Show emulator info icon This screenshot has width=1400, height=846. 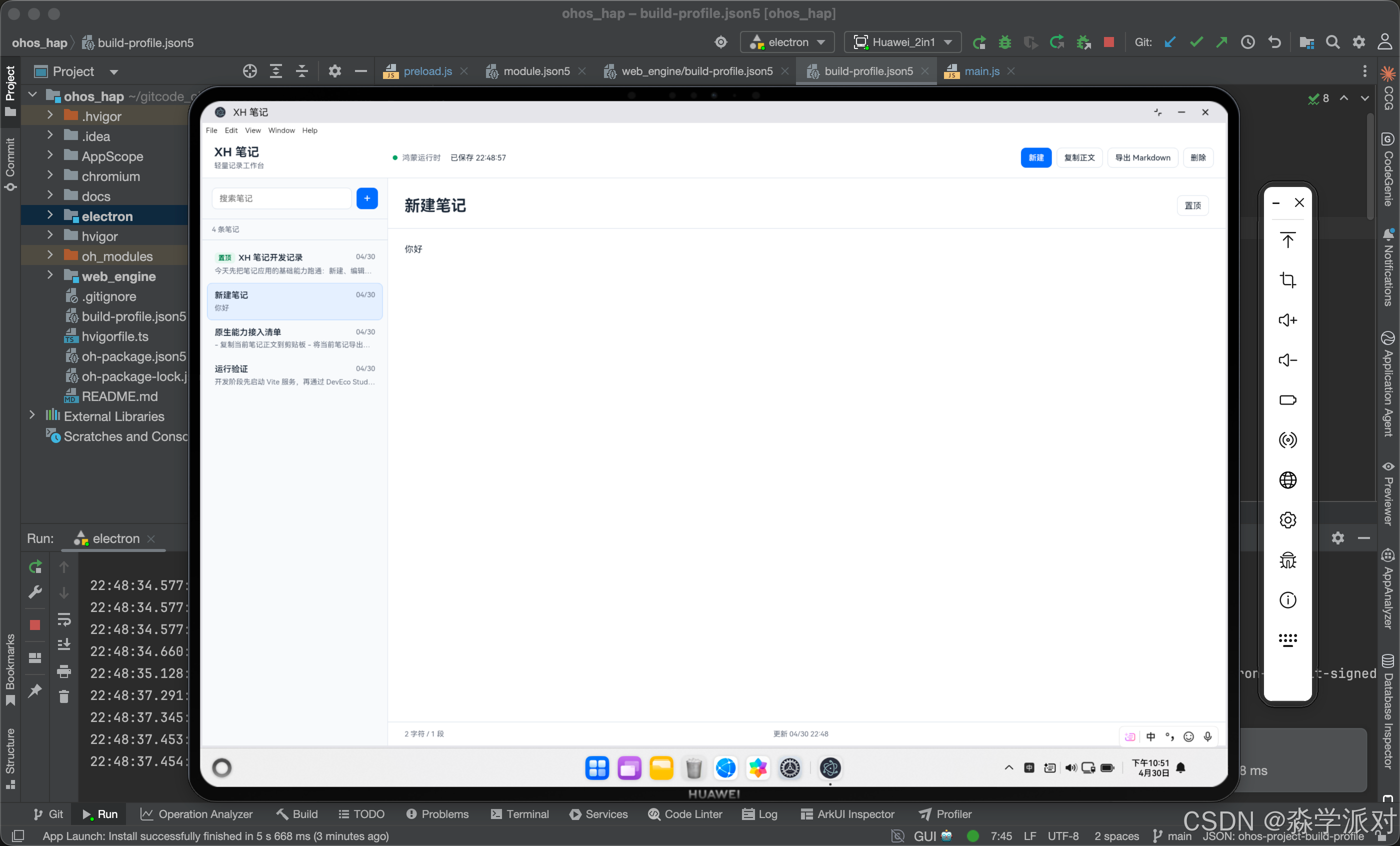pos(1287,600)
